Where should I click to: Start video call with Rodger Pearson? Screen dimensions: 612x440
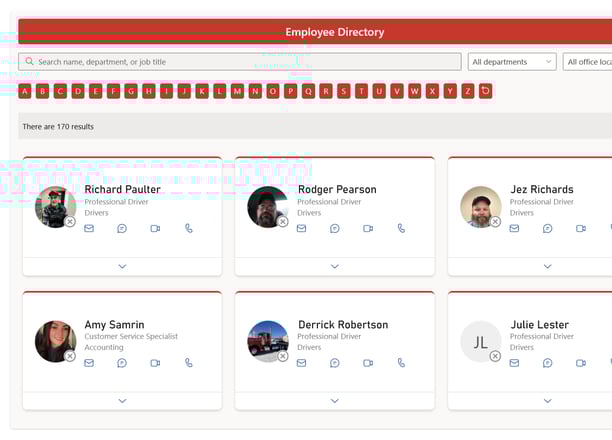pyautogui.click(x=368, y=228)
